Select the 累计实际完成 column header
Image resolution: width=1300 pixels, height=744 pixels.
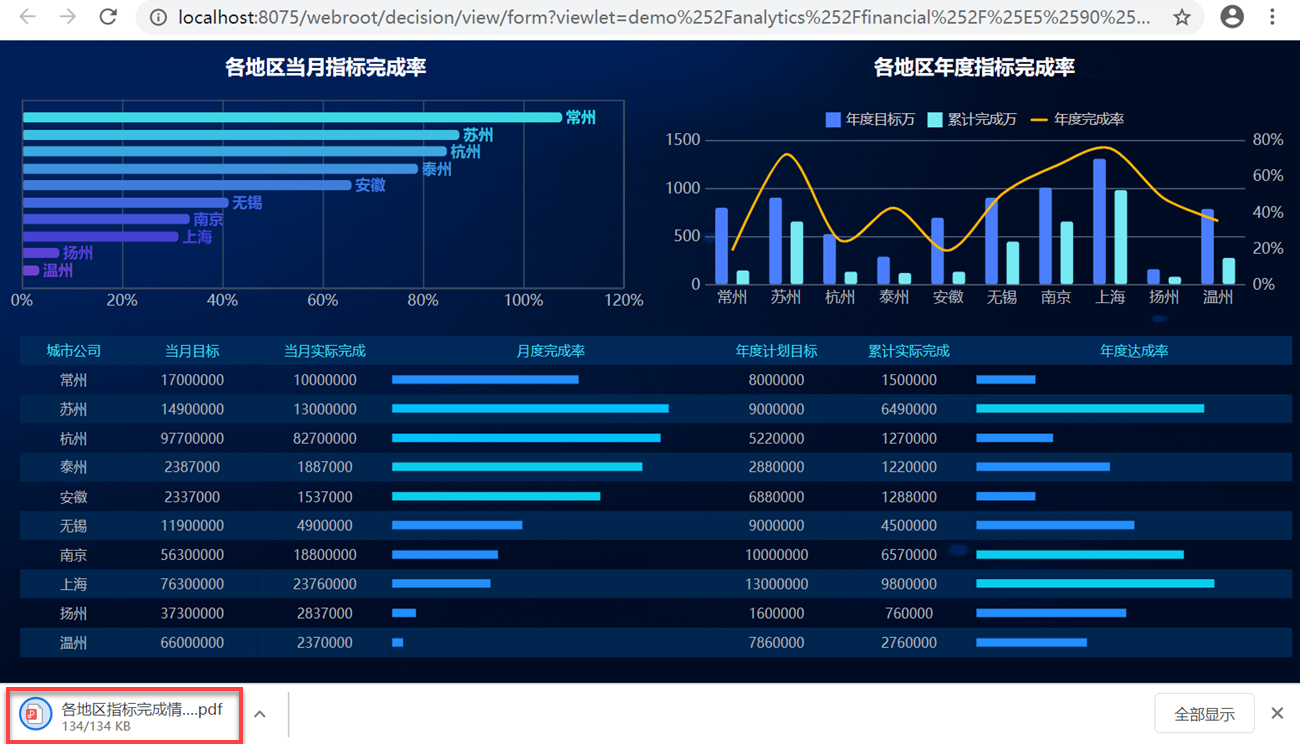pos(909,351)
